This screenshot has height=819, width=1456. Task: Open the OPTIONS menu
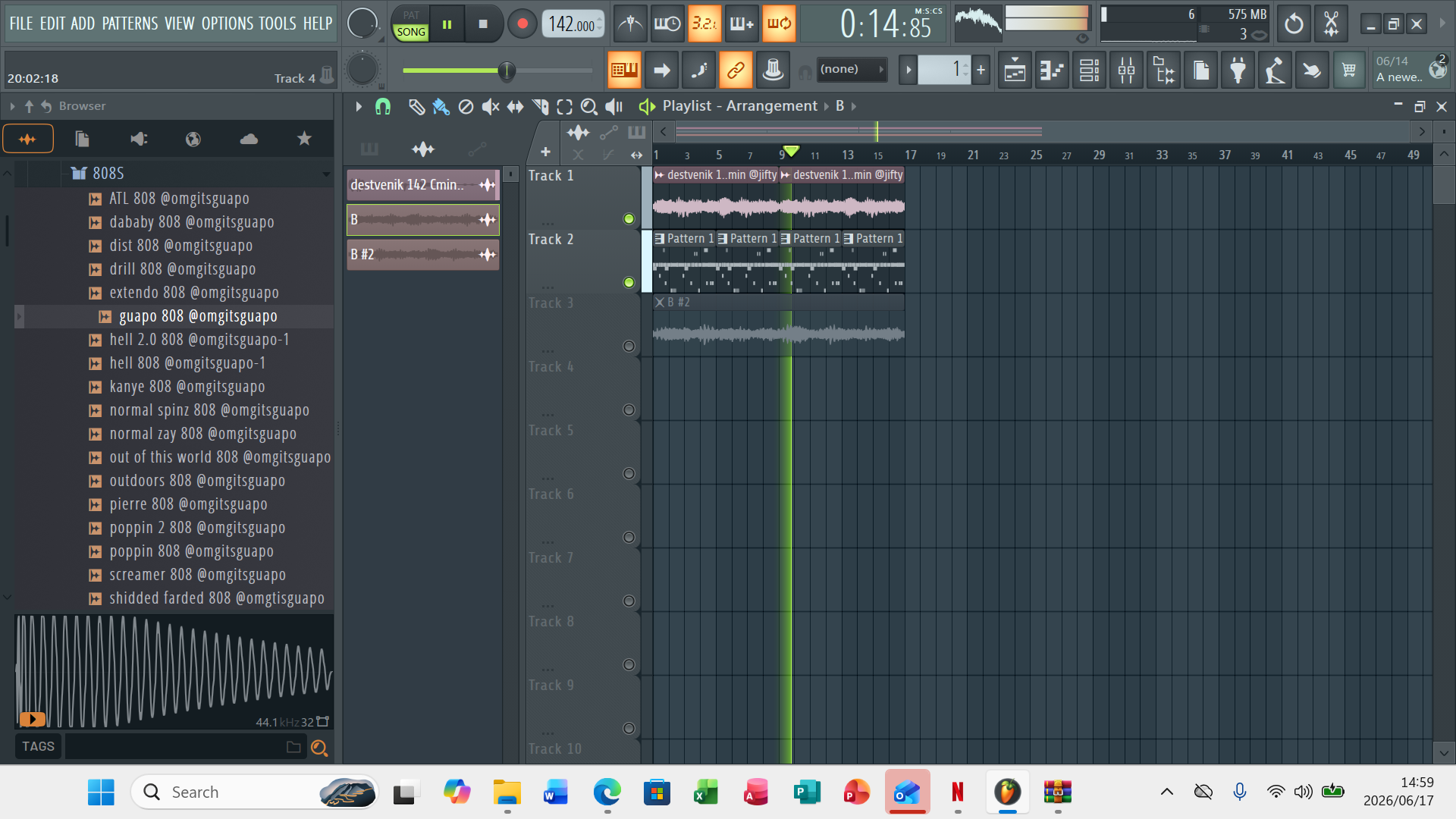[227, 24]
